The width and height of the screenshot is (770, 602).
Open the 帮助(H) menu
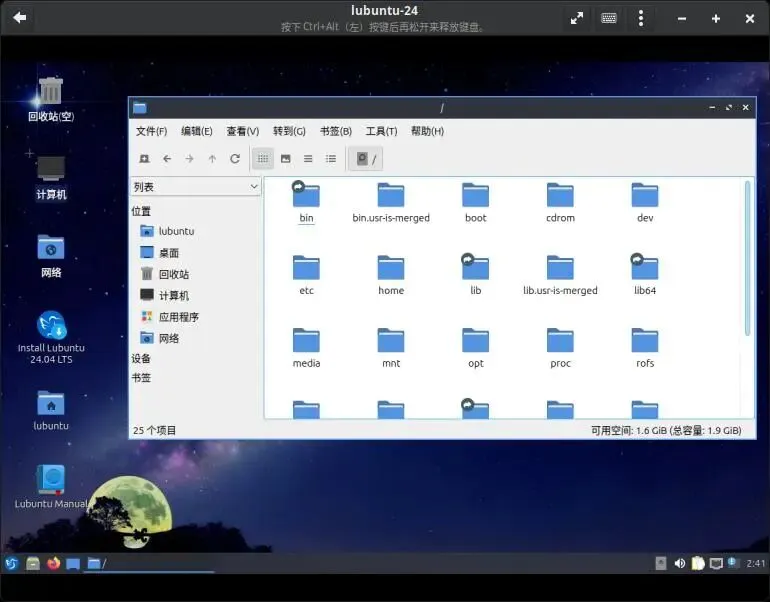(x=427, y=131)
